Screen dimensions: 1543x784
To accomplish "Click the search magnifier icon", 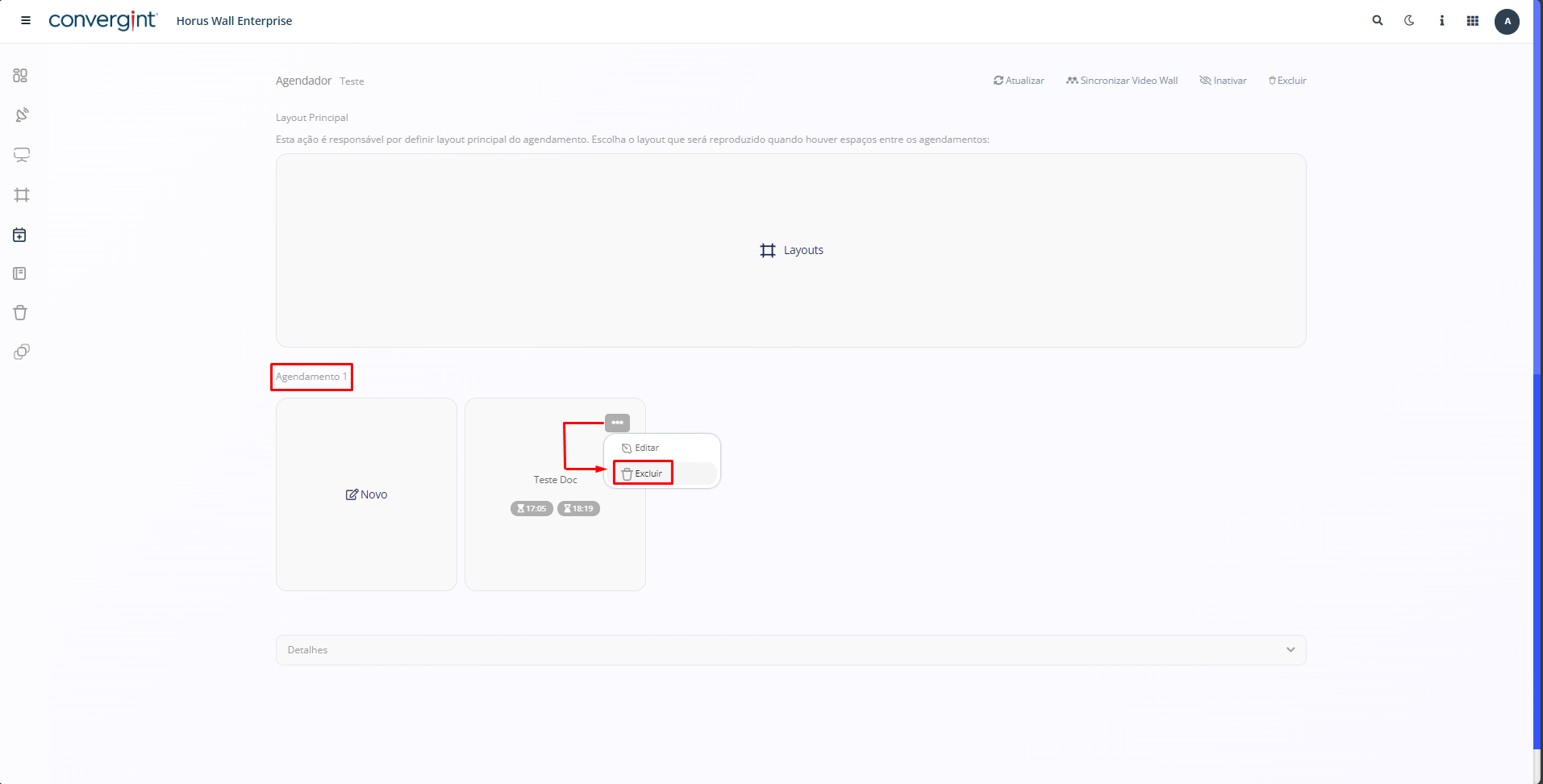I will 1378,21.
